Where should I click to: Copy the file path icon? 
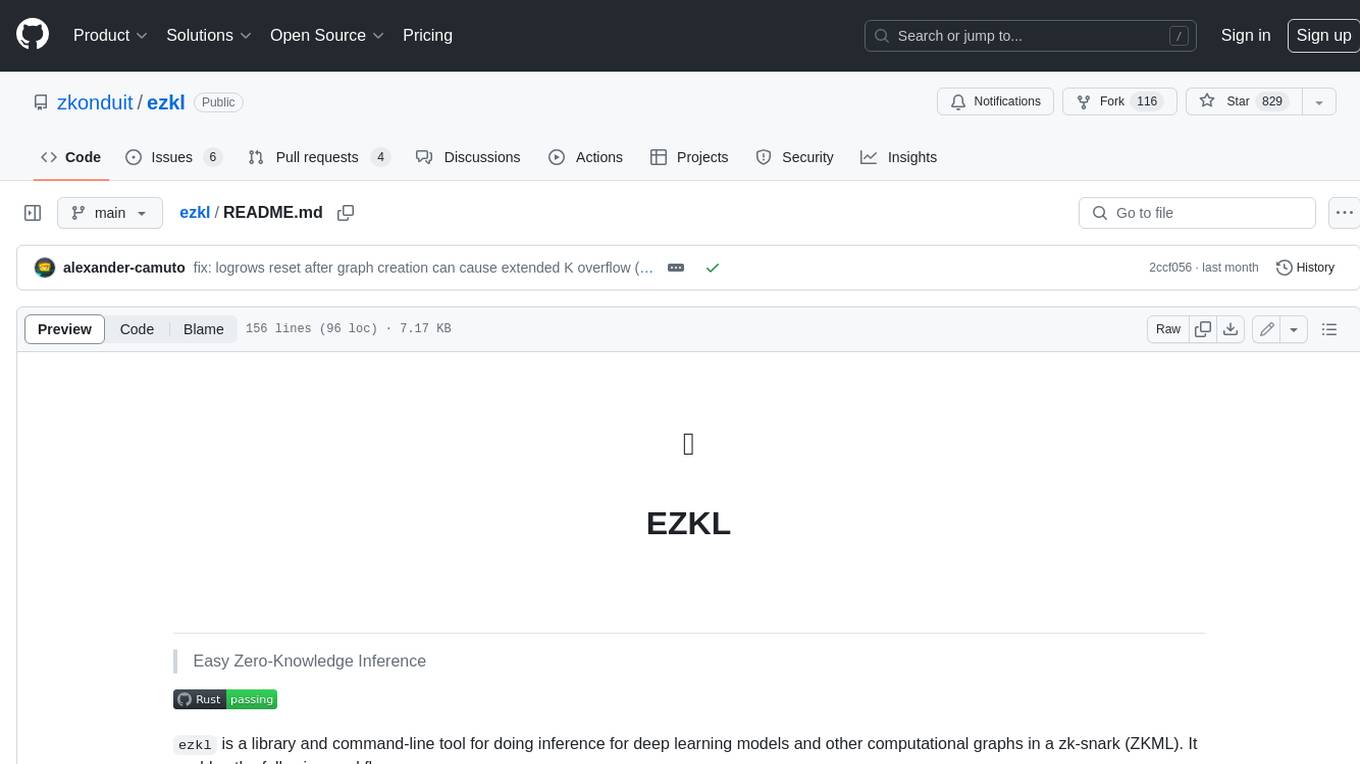[x=346, y=213]
